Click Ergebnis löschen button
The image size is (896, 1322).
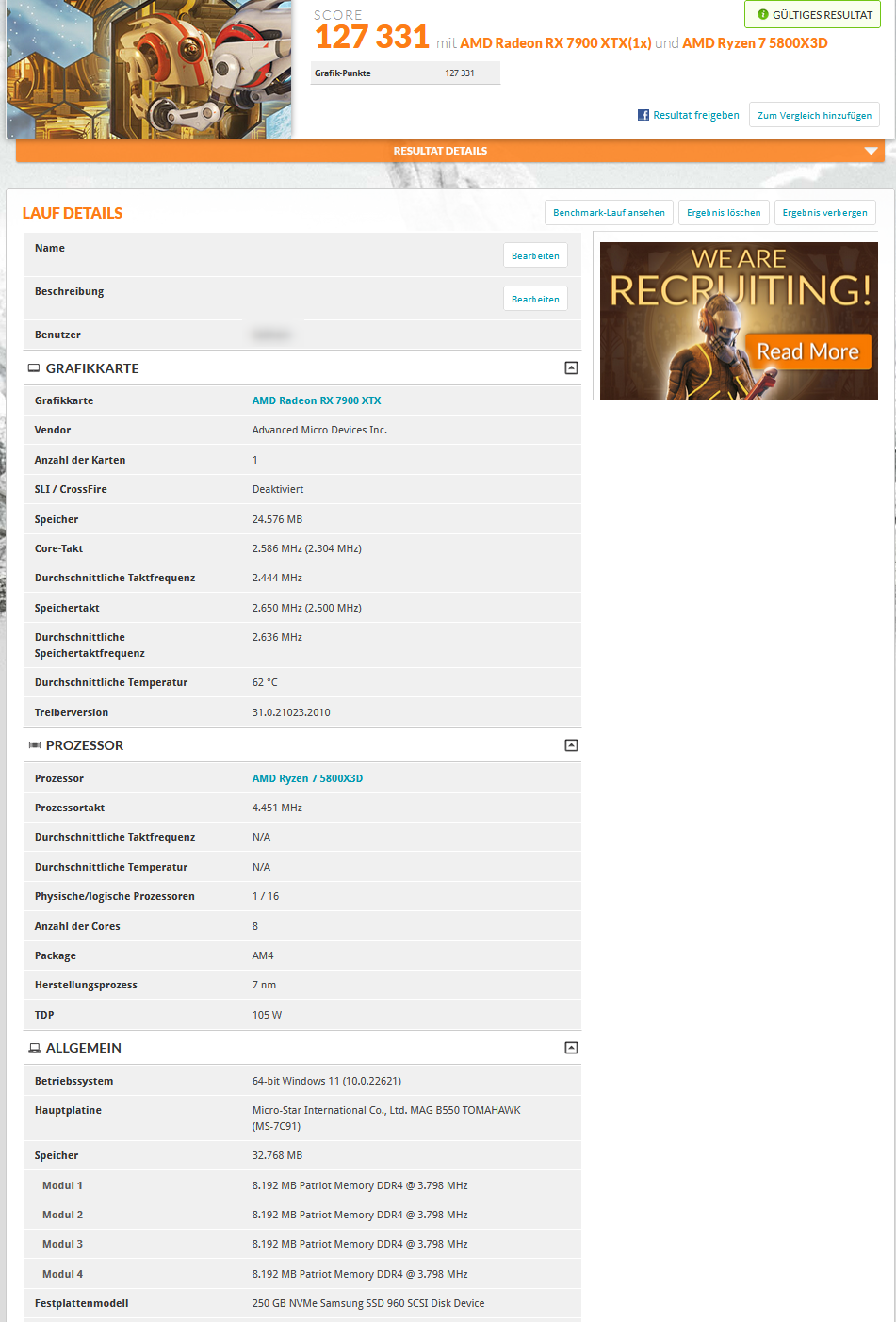pos(724,213)
